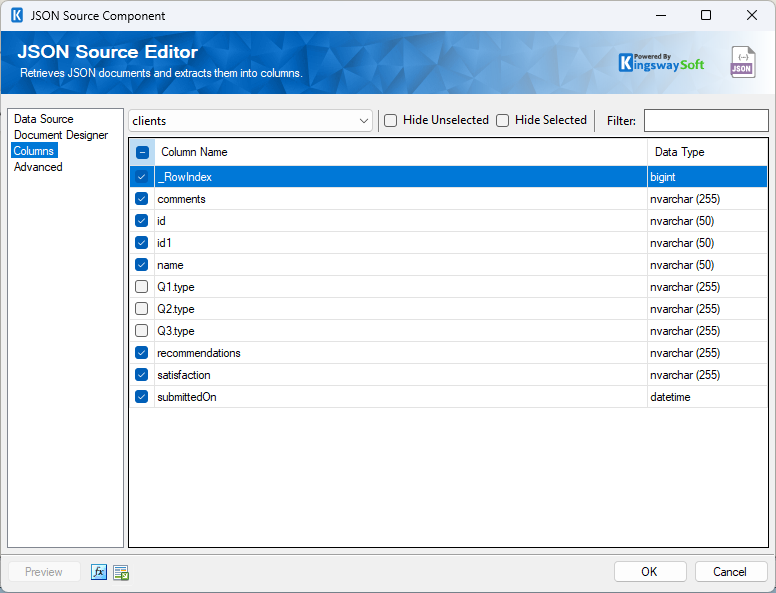Maximize the JSON Source Component window
Screen dimensions: 776x593
click(x=706, y=15)
